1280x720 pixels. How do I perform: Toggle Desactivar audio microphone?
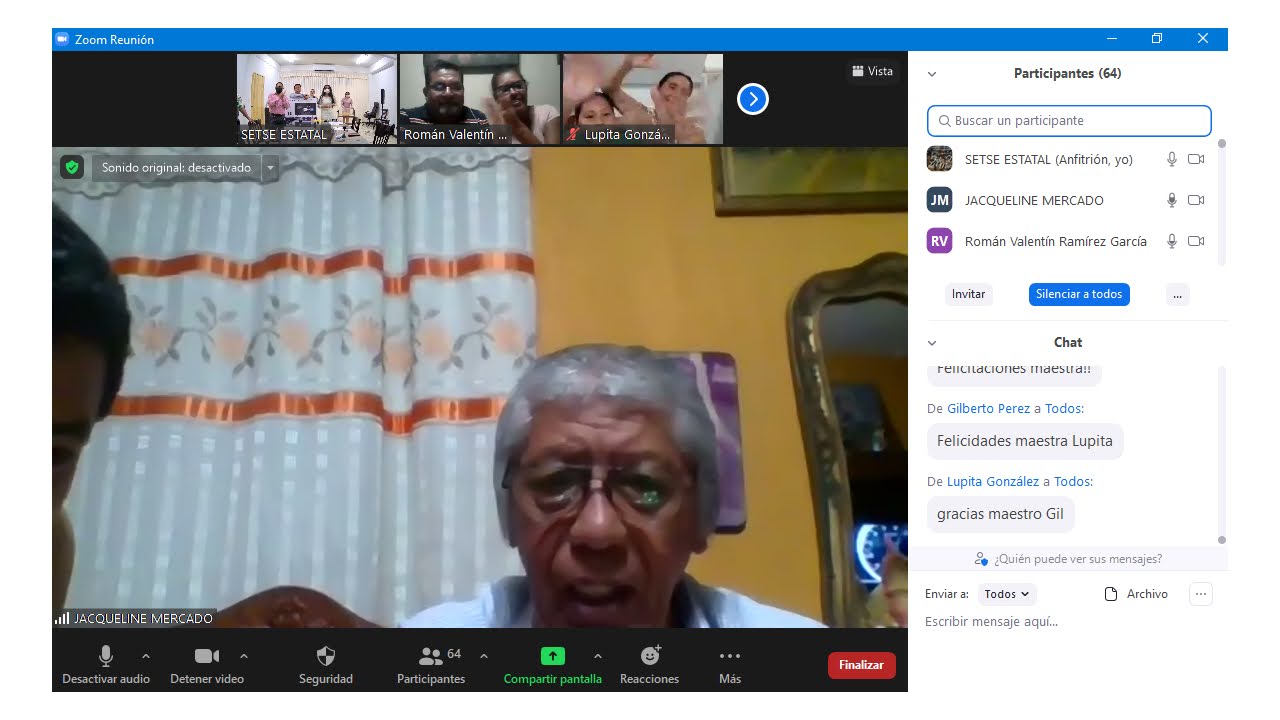pyautogui.click(x=106, y=656)
